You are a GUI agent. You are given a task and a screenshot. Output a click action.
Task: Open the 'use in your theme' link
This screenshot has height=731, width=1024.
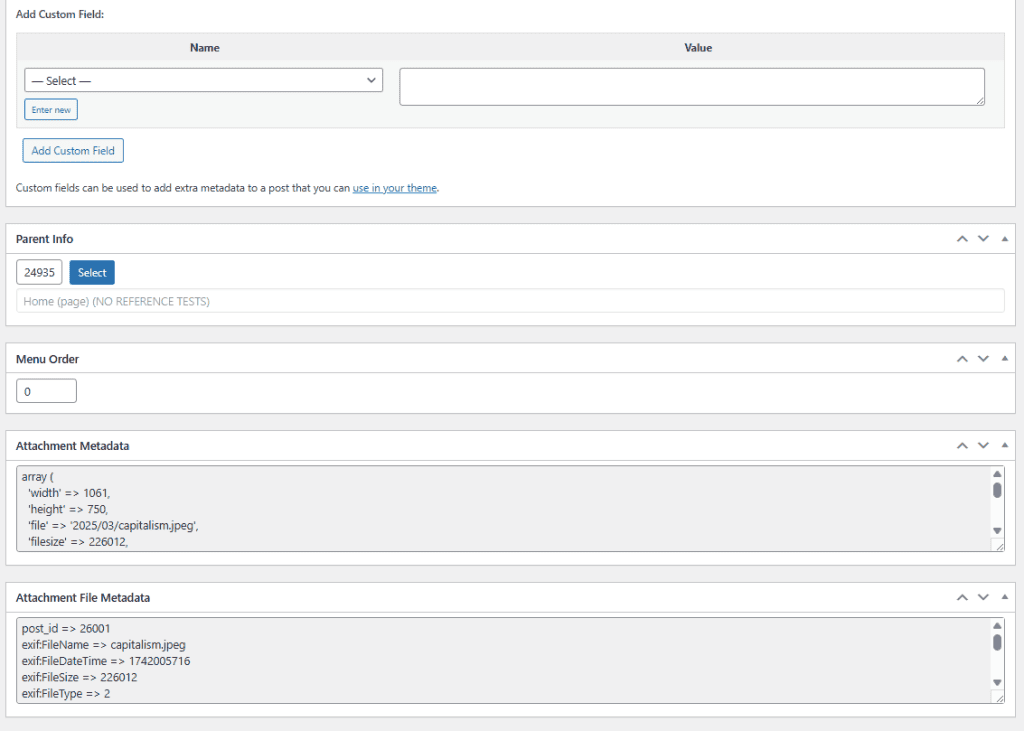pos(394,188)
